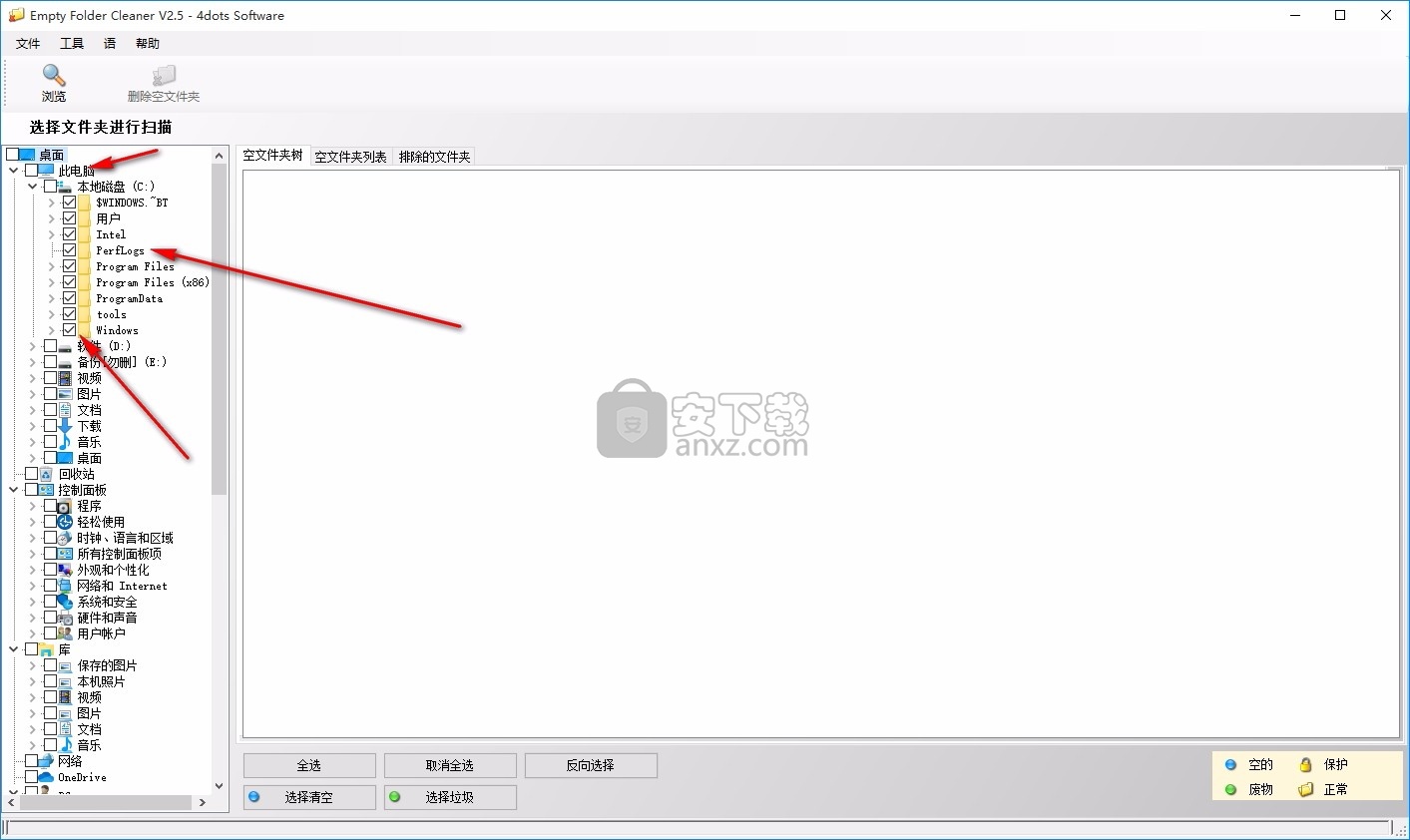1410x840 pixels.
Task: Click the 选择垃圾 button
Action: pyautogui.click(x=450, y=797)
